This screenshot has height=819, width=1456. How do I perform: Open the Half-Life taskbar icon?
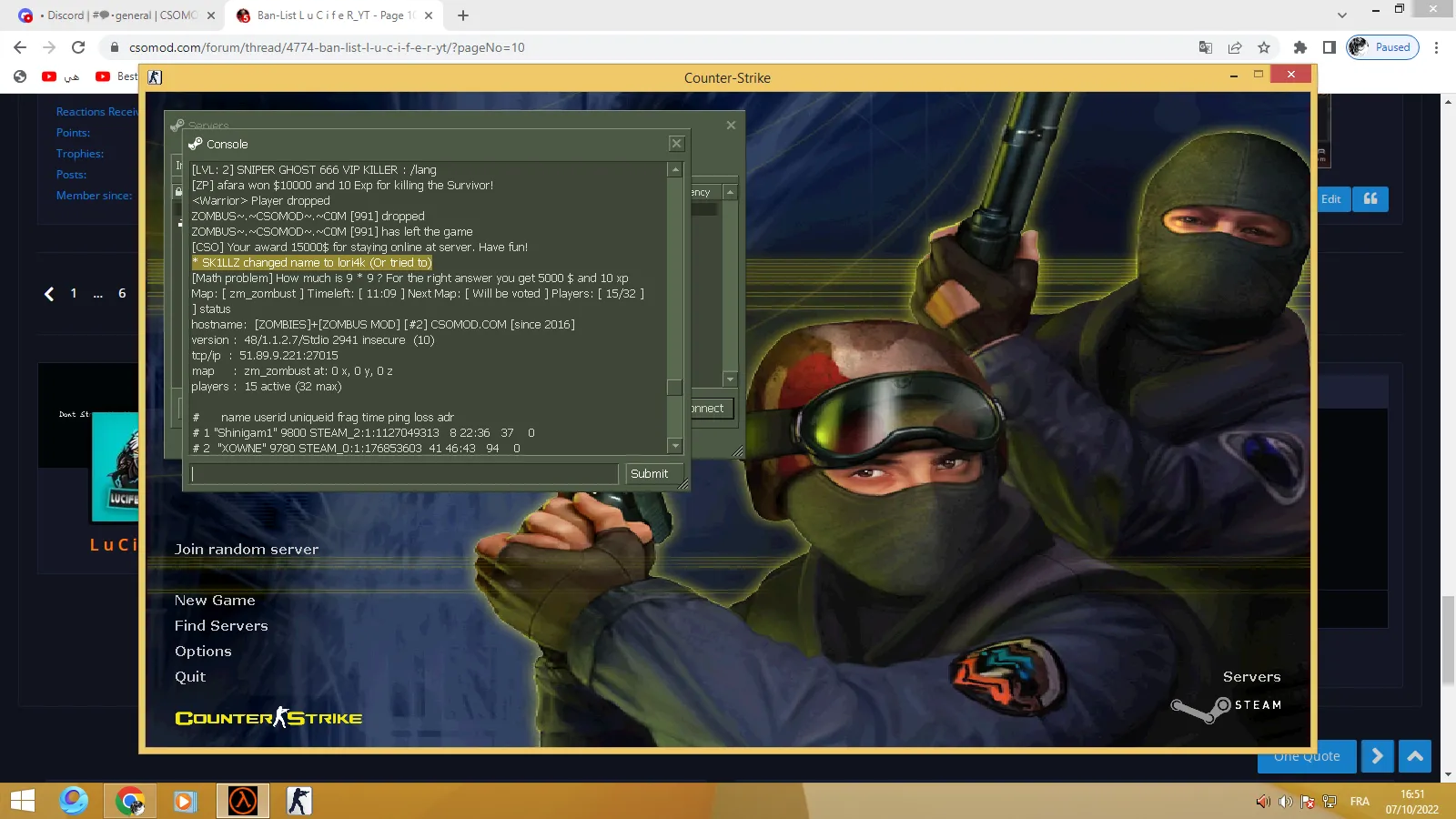pyautogui.click(x=243, y=801)
